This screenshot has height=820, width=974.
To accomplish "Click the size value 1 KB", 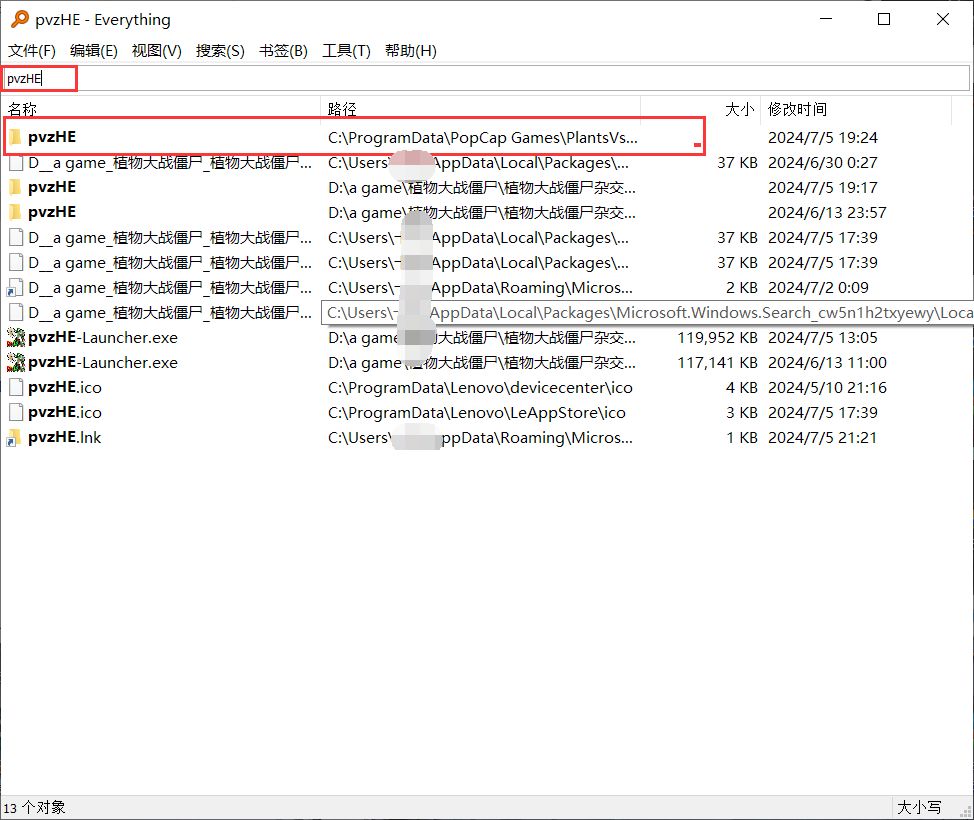I will (742, 437).
